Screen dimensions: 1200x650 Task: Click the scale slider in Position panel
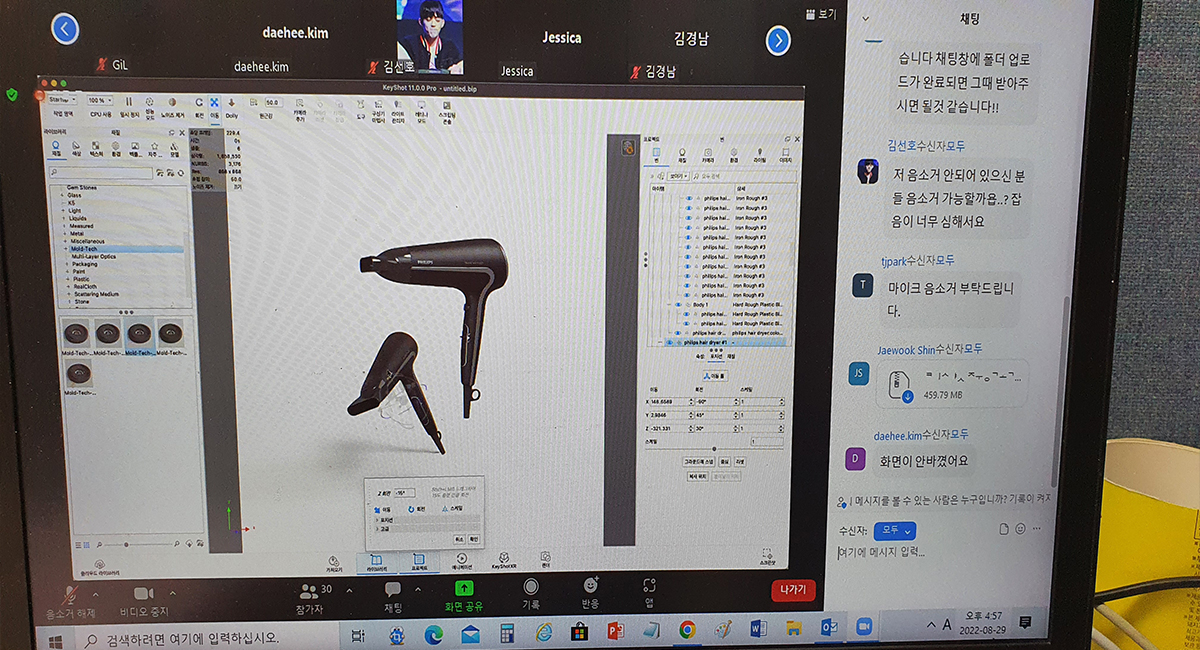[x=715, y=447]
